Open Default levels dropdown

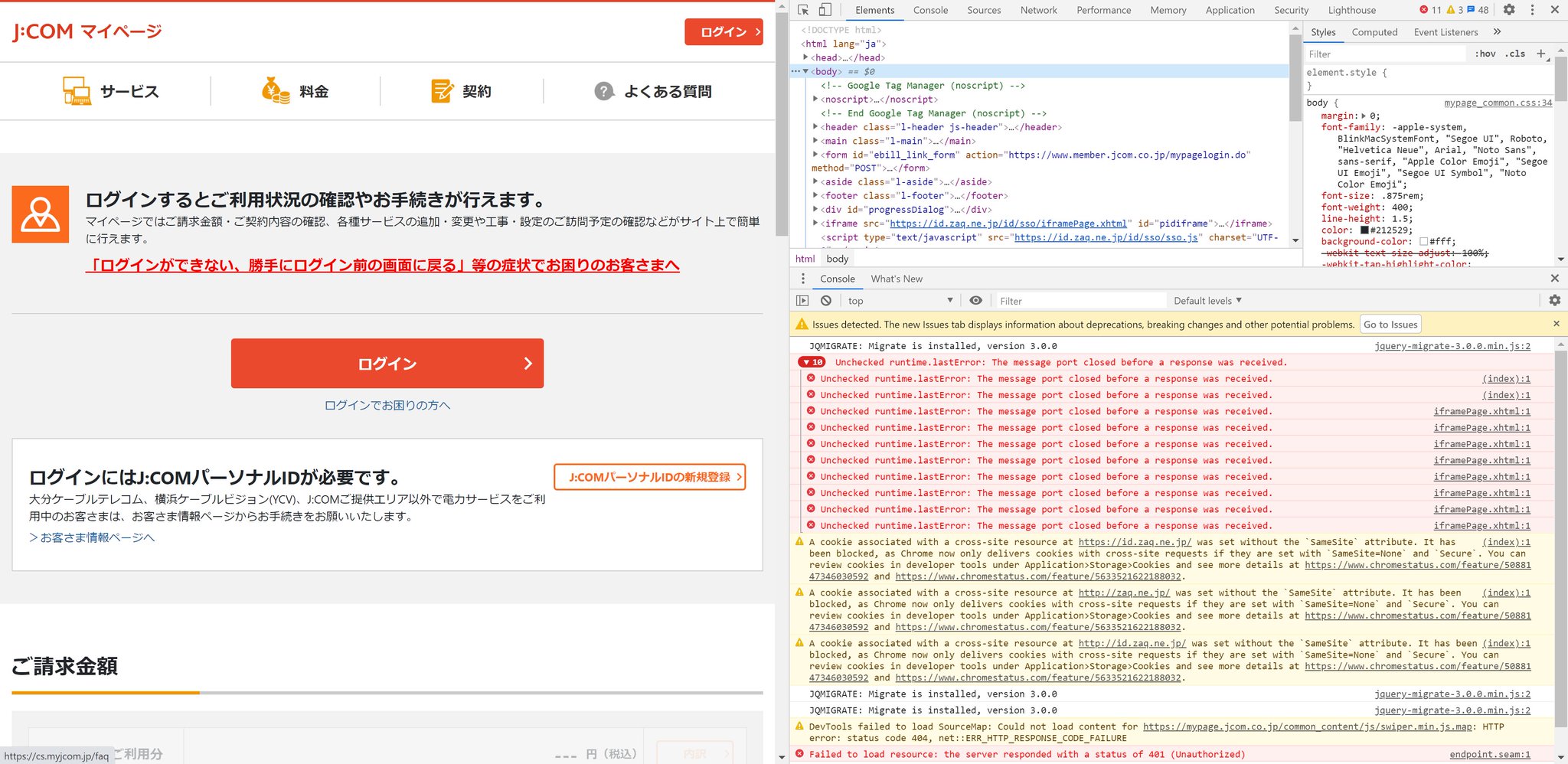(x=1207, y=301)
